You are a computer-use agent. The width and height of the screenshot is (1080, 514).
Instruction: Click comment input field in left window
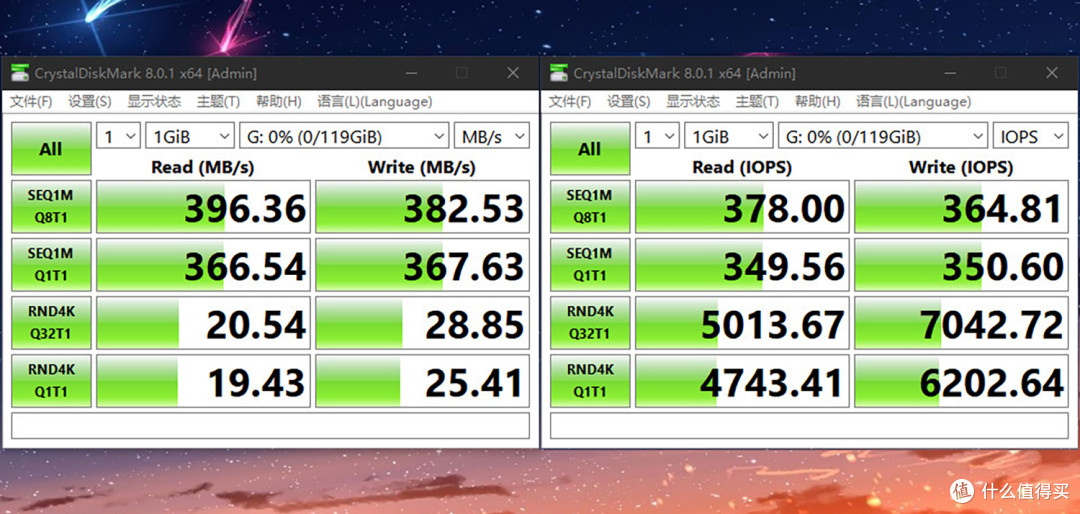(270, 426)
